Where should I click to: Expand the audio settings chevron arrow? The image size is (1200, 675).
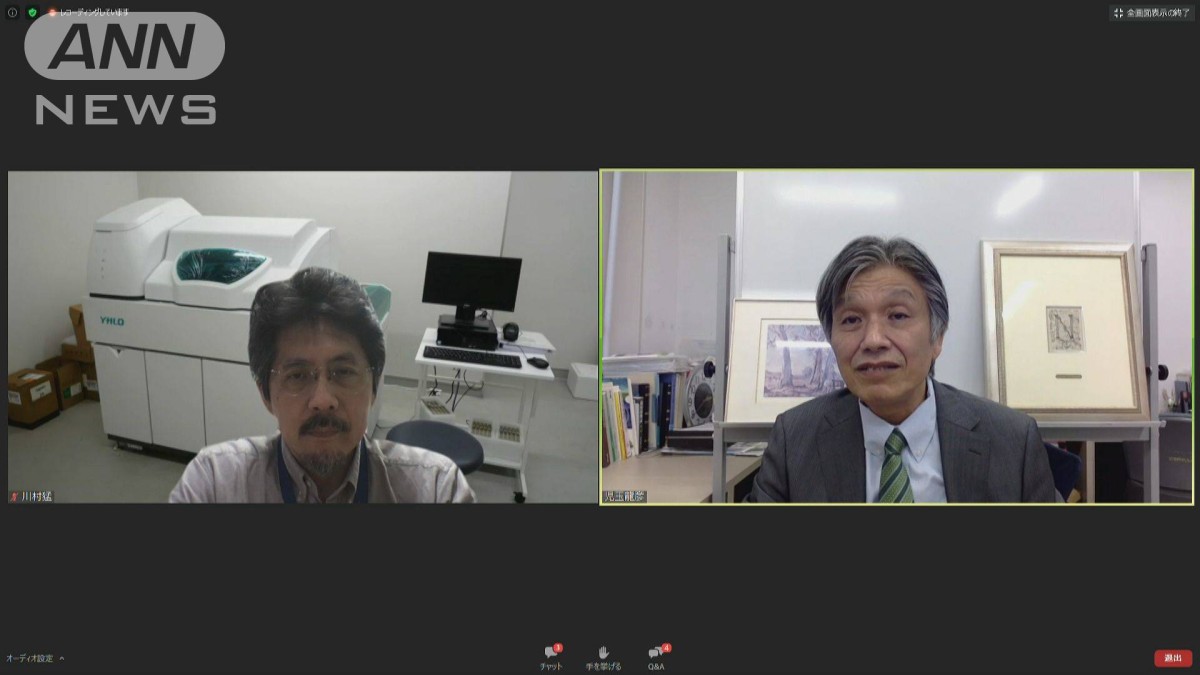62,658
